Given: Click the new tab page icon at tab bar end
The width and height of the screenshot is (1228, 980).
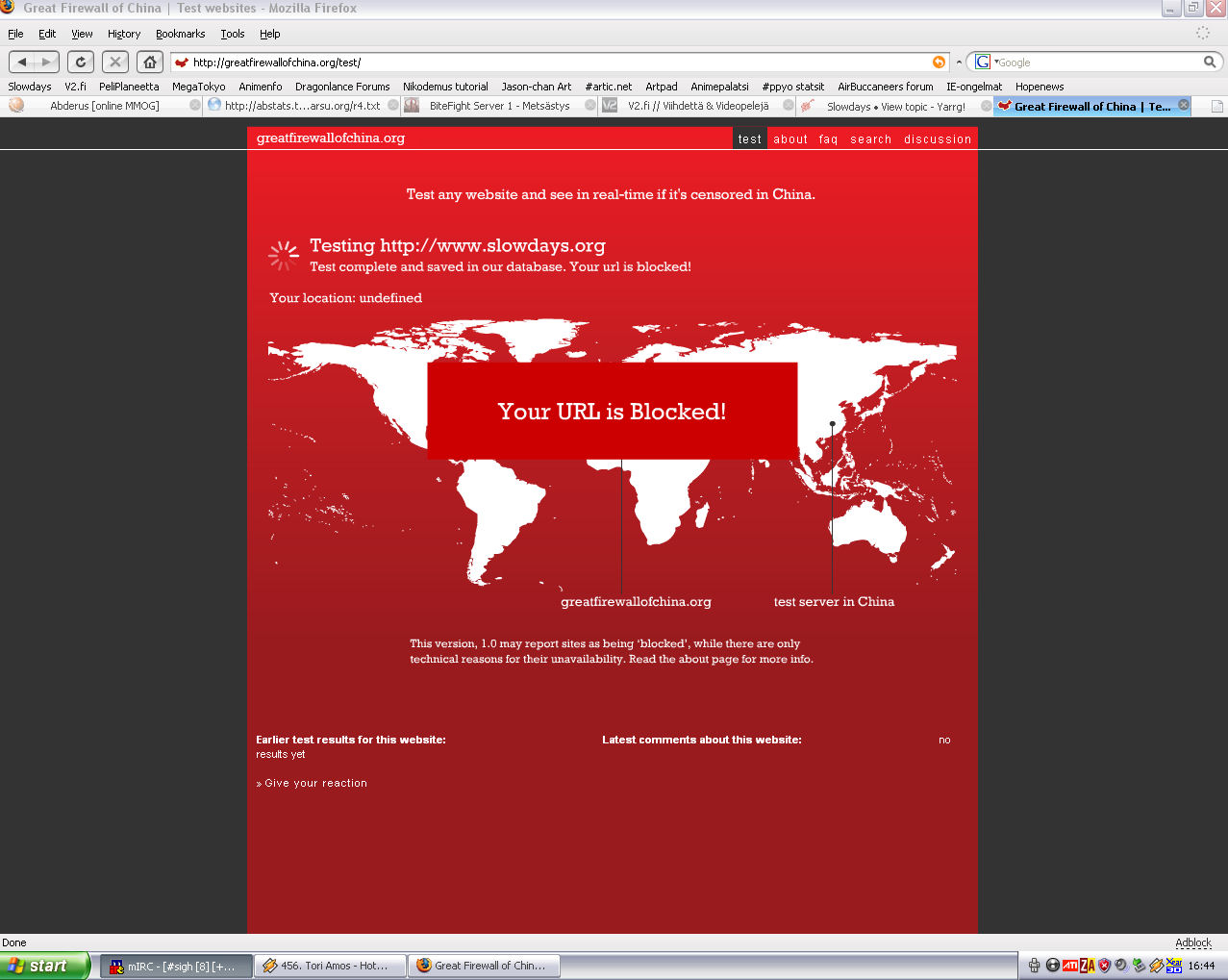Looking at the screenshot, I should 1216,107.
